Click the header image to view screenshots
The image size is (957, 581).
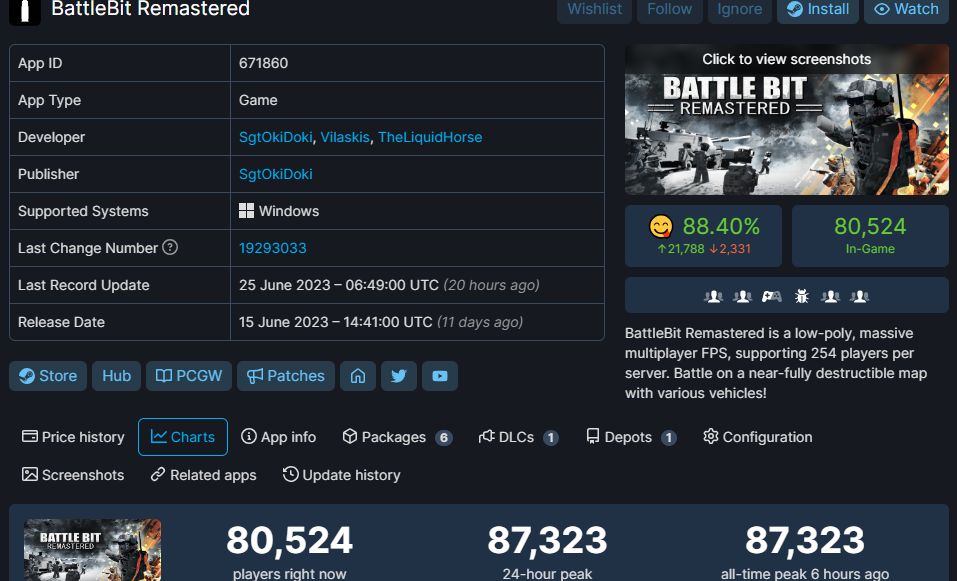pos(787,120)
